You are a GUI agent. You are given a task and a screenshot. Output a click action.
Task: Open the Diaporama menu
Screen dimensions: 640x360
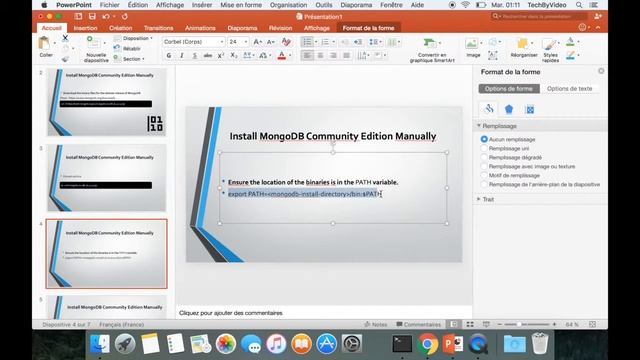(x=356, y=5)
